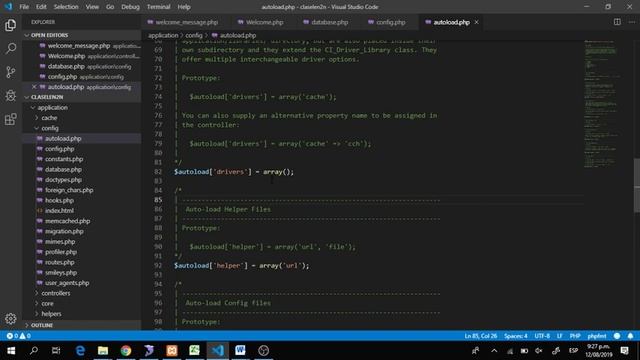Expand the helpers folder
The height and width of the screenshot is (360, 640).
pos(51,314)
